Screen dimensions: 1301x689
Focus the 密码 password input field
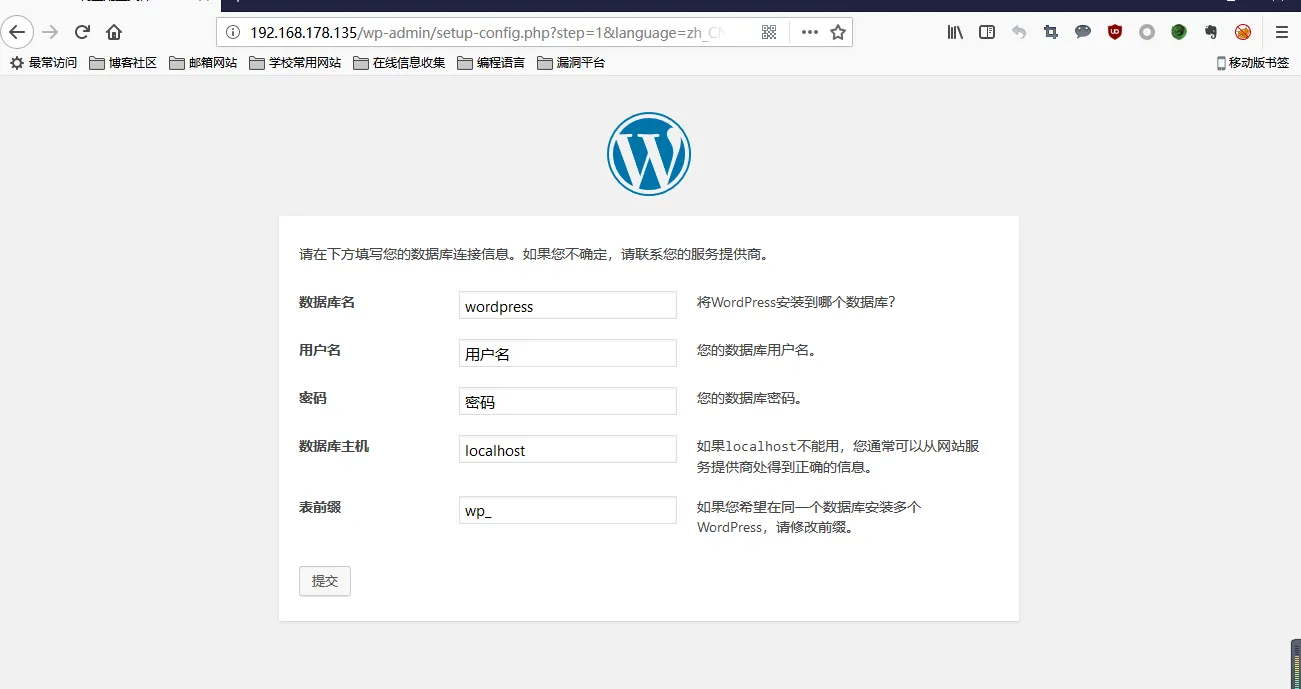coord(568,401)
